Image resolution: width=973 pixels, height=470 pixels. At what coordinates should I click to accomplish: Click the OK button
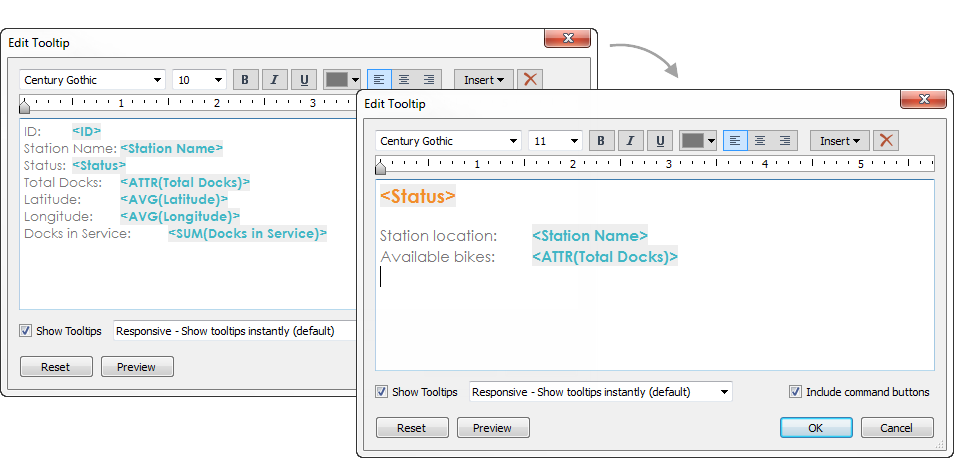pos(816,428)
